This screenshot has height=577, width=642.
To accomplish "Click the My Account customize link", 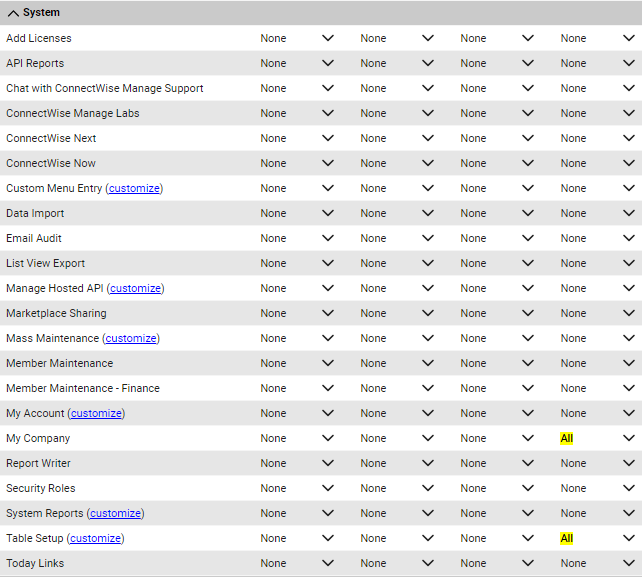I will pyautogui.click(x=97, y=413).
